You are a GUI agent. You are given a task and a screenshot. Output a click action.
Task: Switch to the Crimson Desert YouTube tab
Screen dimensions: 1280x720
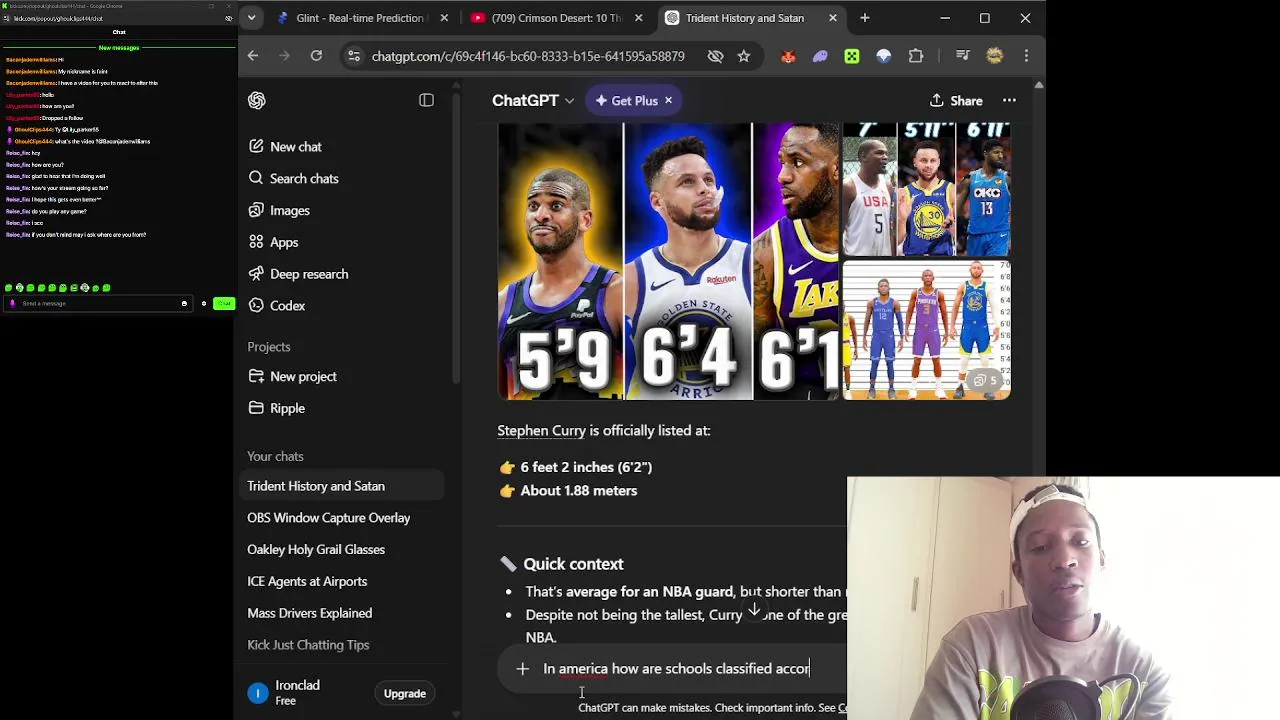(x=557, y=18)
